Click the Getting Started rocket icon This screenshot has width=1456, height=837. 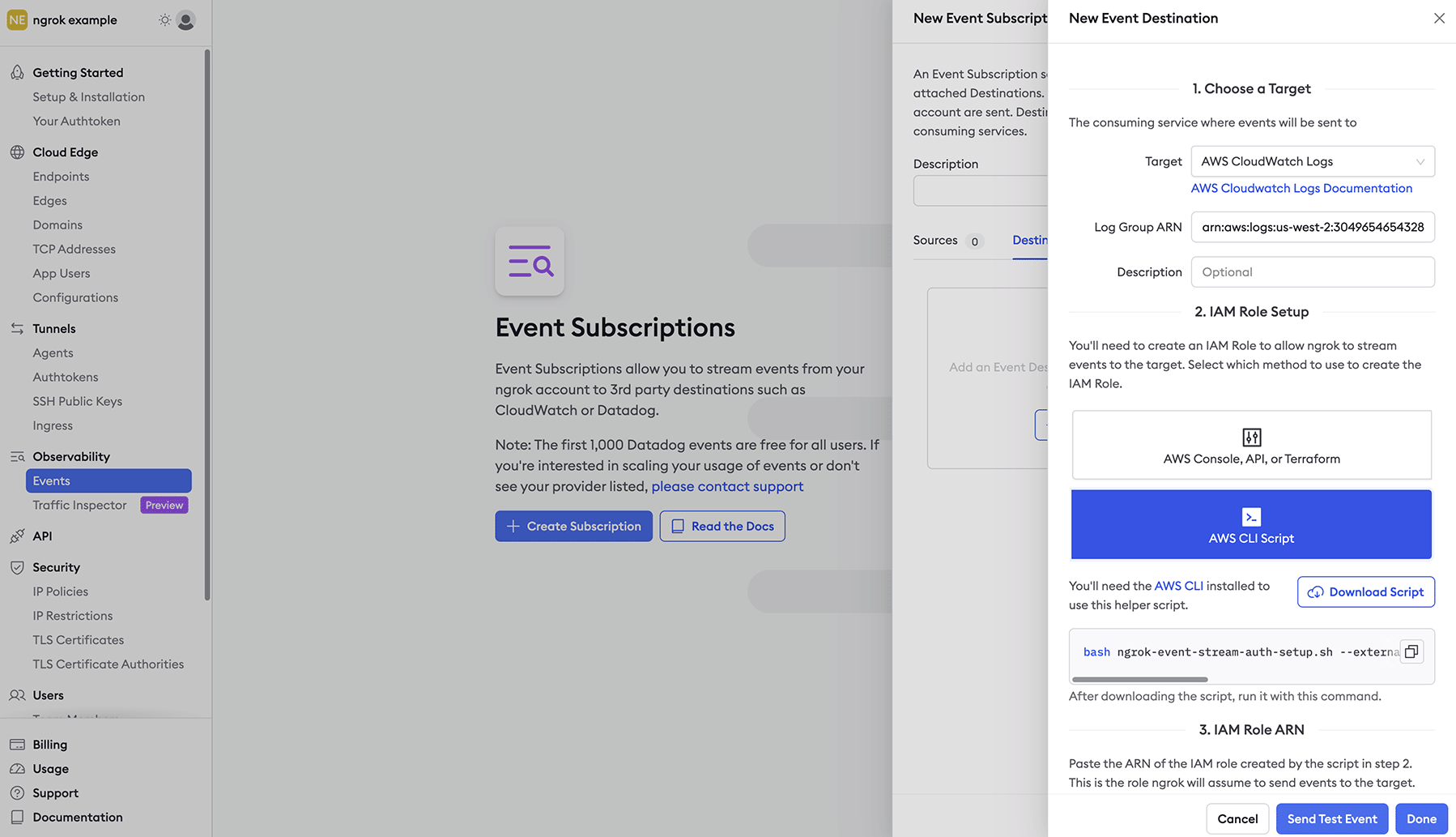coord(17,72)
